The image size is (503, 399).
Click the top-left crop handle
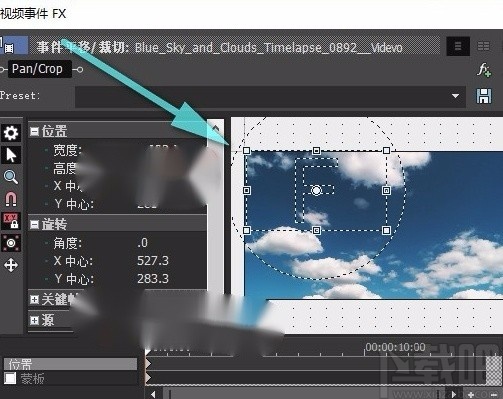click(x=246, y=151)
